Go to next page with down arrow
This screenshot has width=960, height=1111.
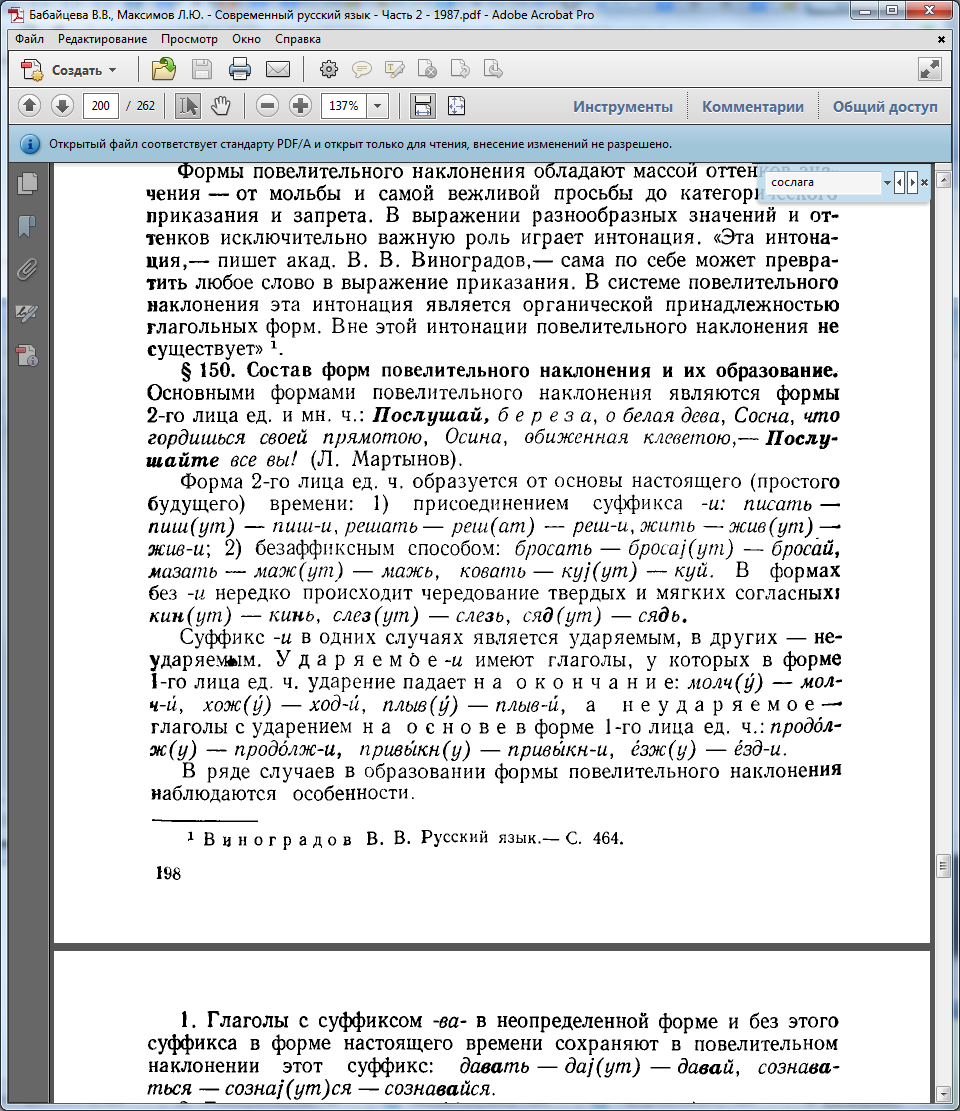[62, 106]
